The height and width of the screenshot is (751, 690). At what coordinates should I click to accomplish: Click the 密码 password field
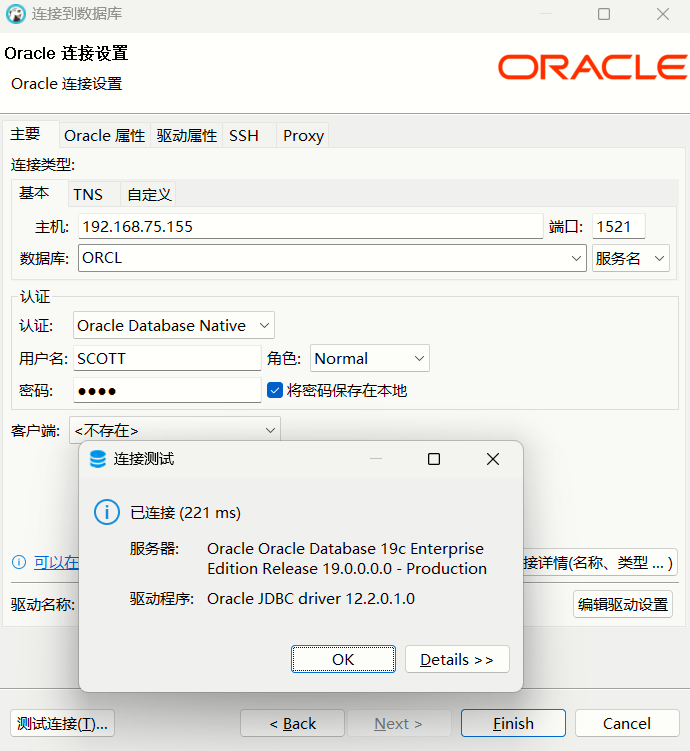coord(167,390)
